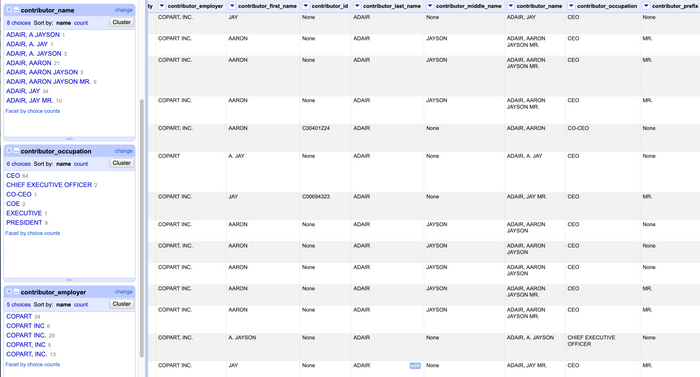Click Cluster button in contributor_name facet
Image resolution: width=700 pixels, height=377 pixels.
point(121,22)
